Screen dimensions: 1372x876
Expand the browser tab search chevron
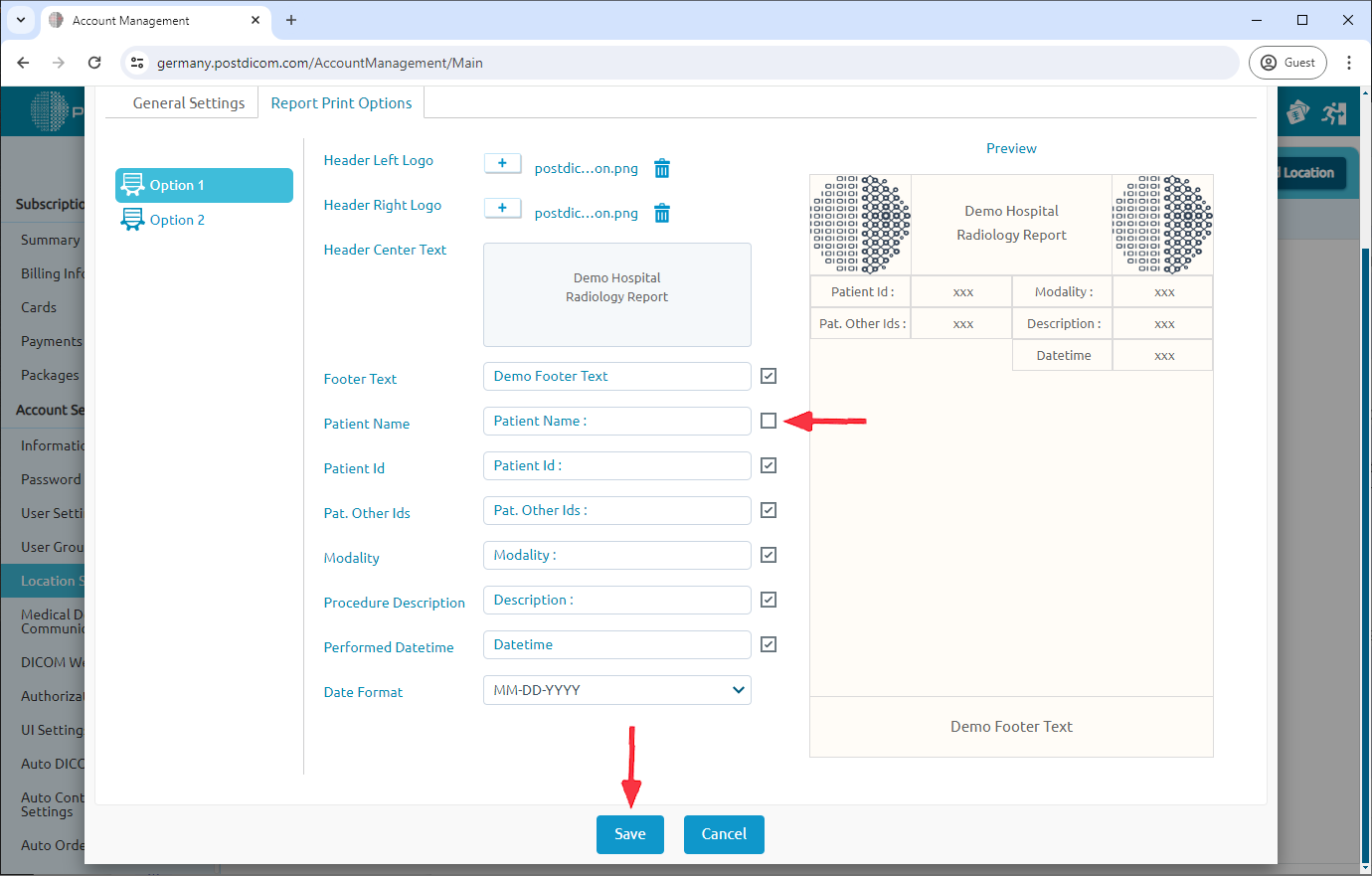[x=21, y=20]
